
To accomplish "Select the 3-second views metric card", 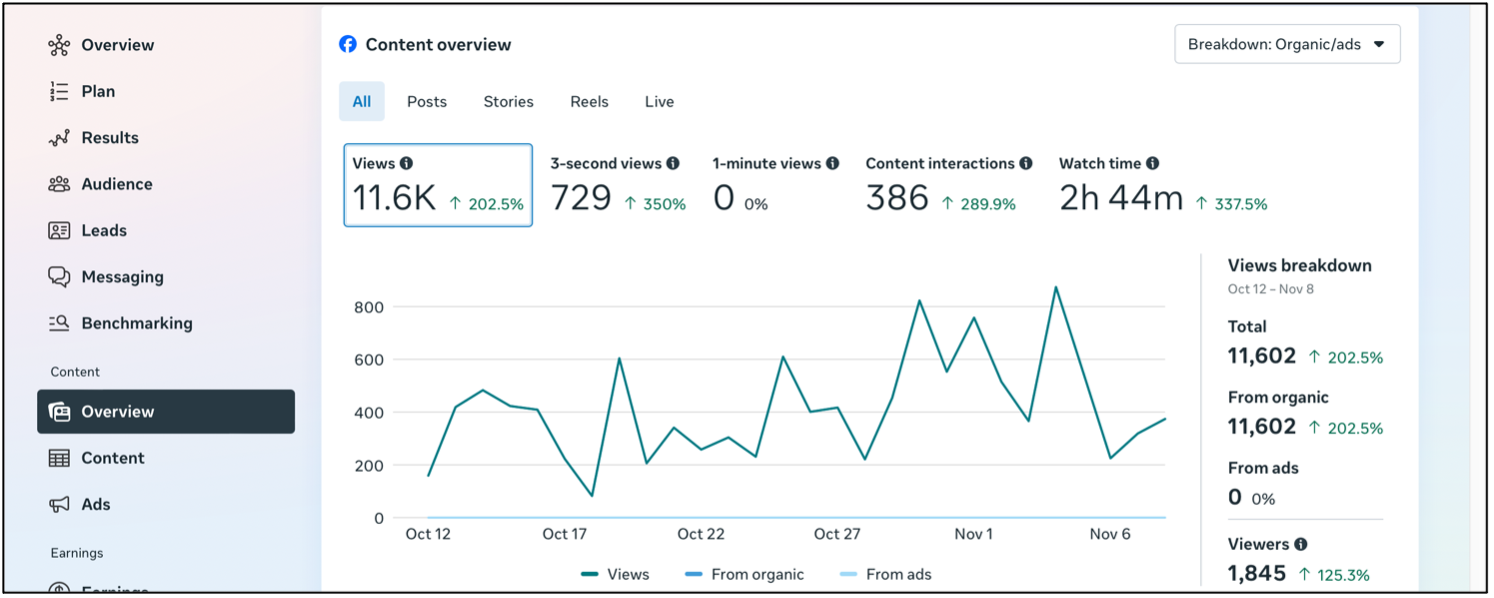I will (618, 185).
